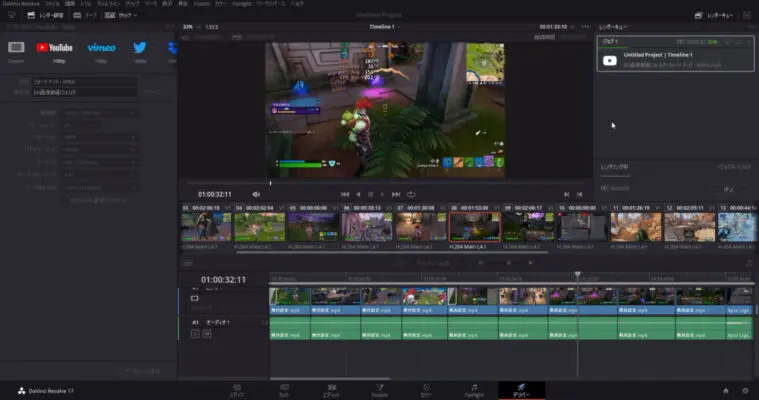The width and height of the screenshot is (759, 400).
Task: Play the timeline forward in viewer
Action: 382,194
